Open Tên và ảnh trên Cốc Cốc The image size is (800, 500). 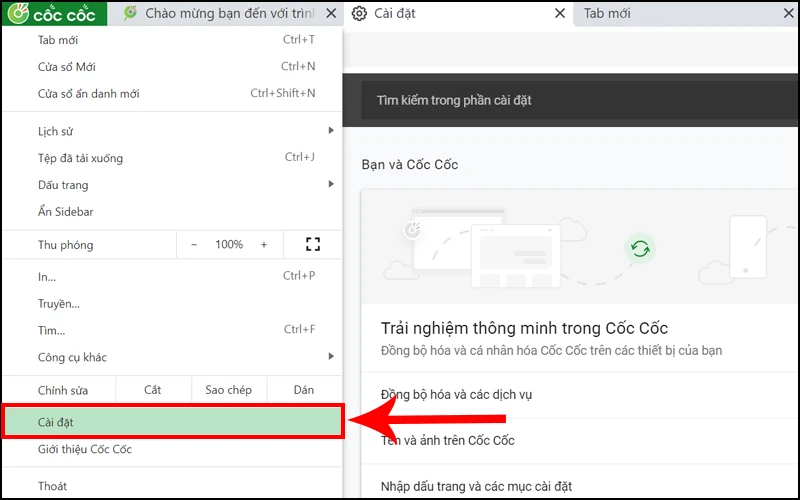click(580, 440)
